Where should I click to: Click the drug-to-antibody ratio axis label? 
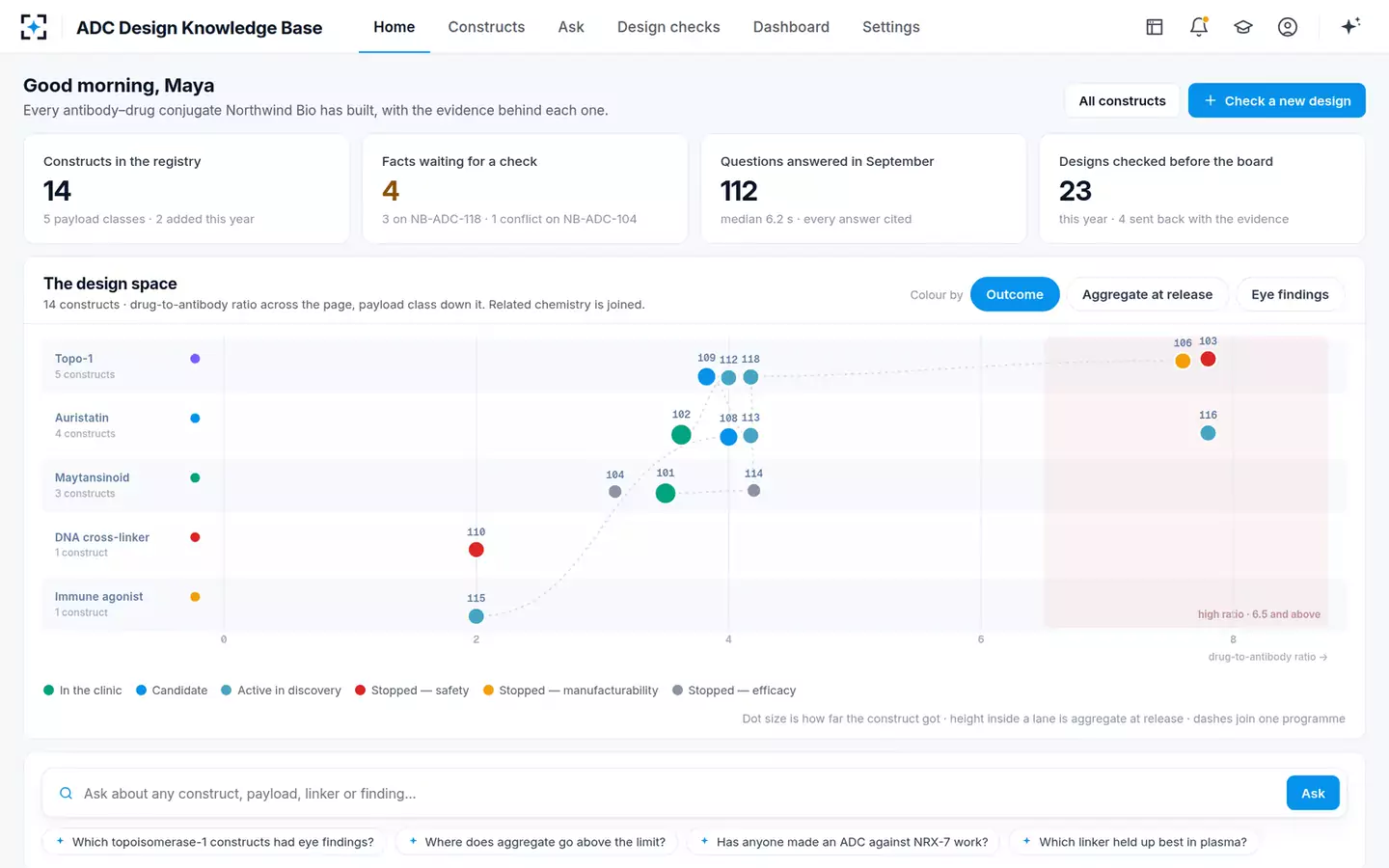[1267, 657]
